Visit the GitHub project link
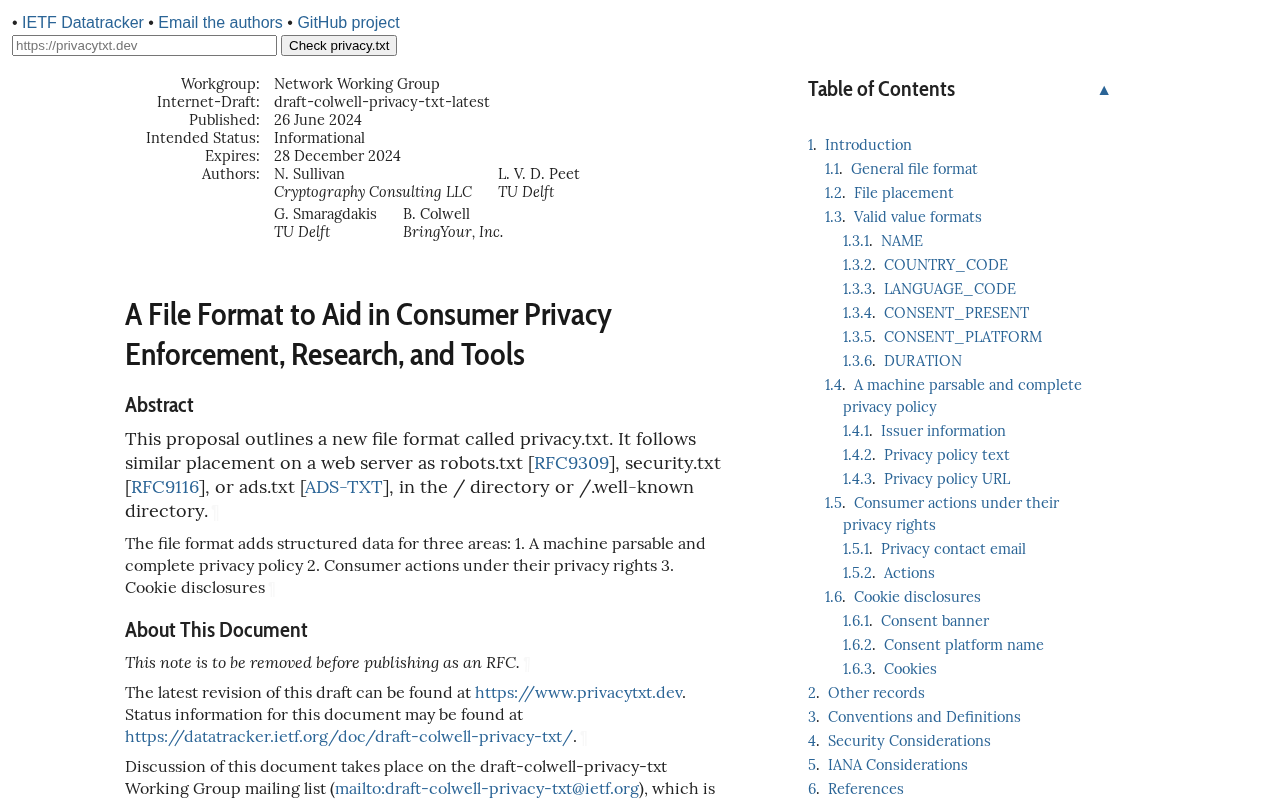This screenshot has width=1280, height=800. point(348,22)
